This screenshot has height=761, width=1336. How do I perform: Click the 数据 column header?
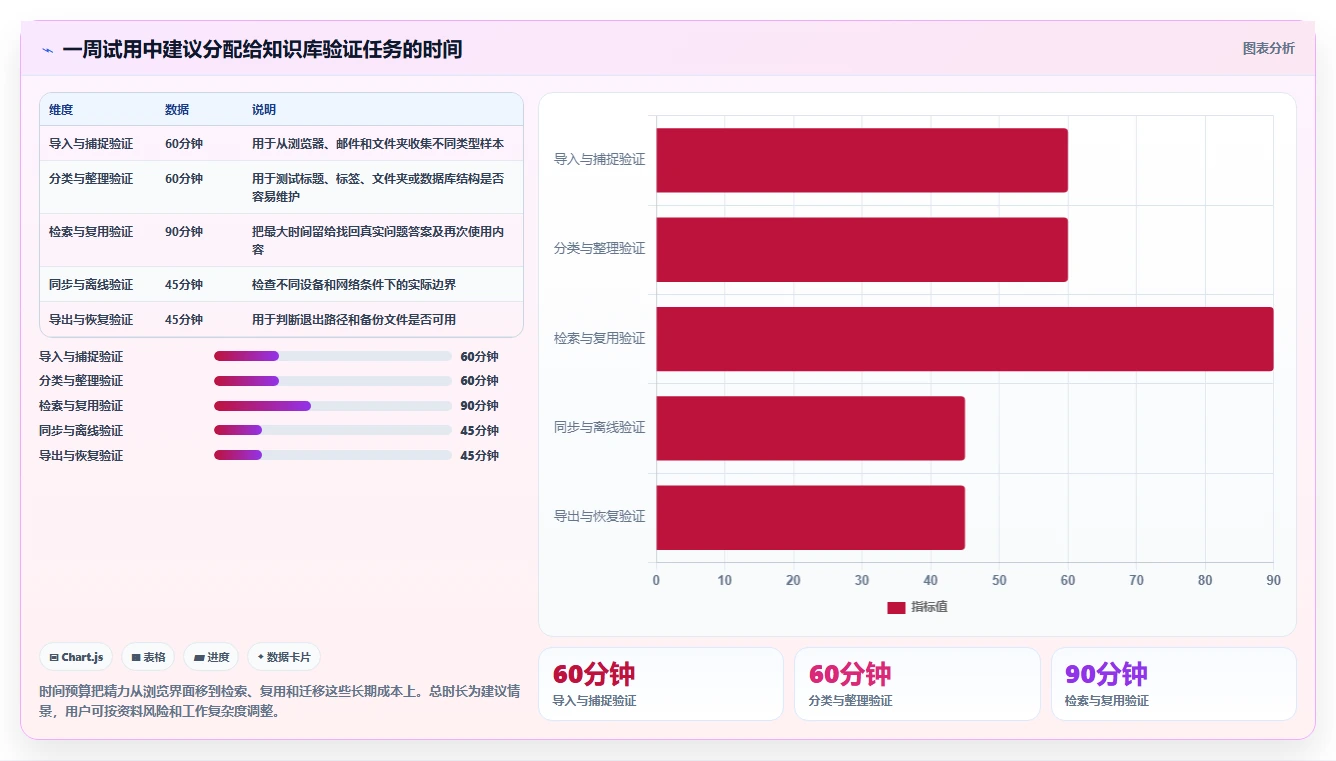pos(177,110)
